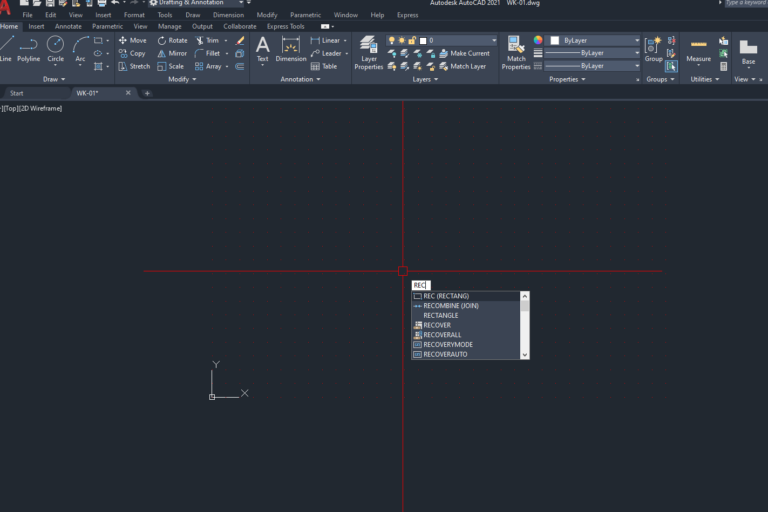Switch to the Annotate ribbon tab
Viewport: 768px width, 512px height.
[68, 26]
